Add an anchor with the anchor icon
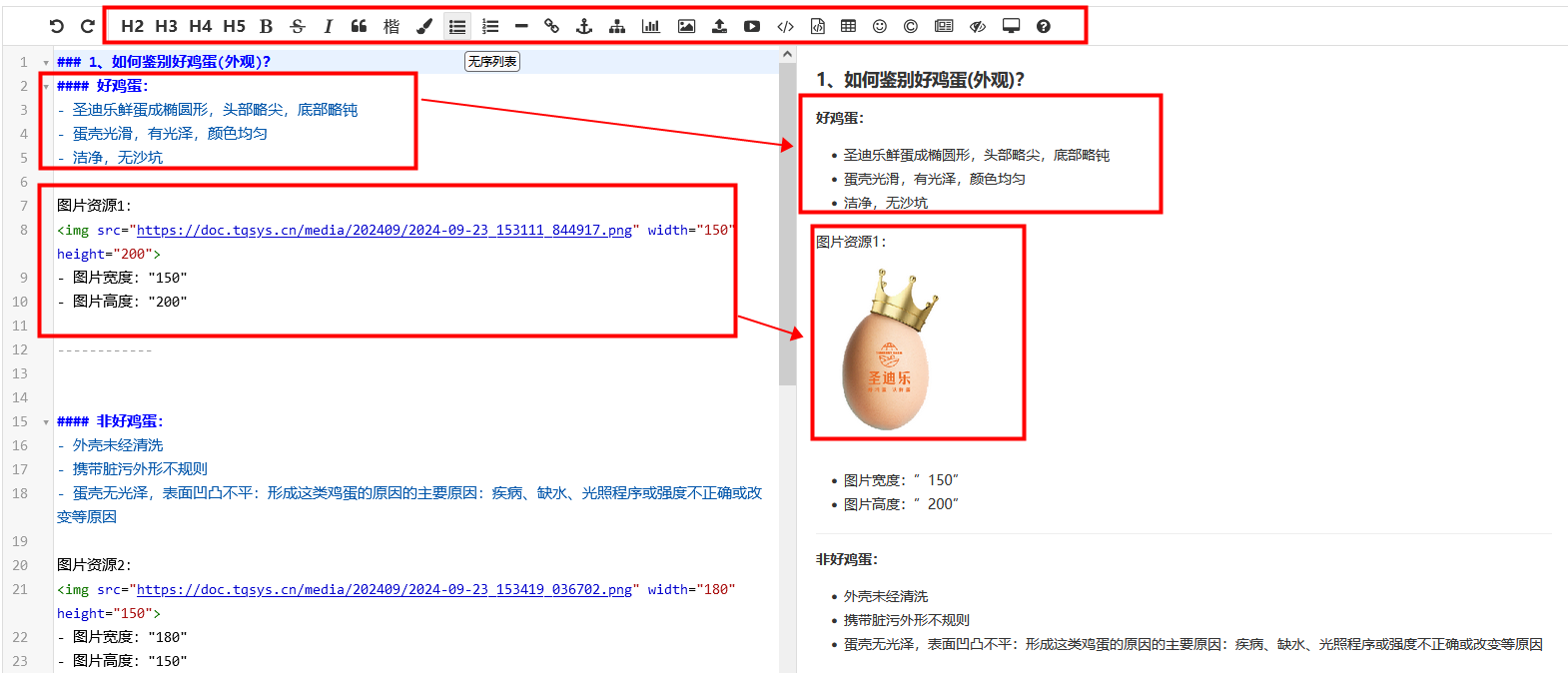This screenshot has height=673, width=1568. (x=584, y=26)
